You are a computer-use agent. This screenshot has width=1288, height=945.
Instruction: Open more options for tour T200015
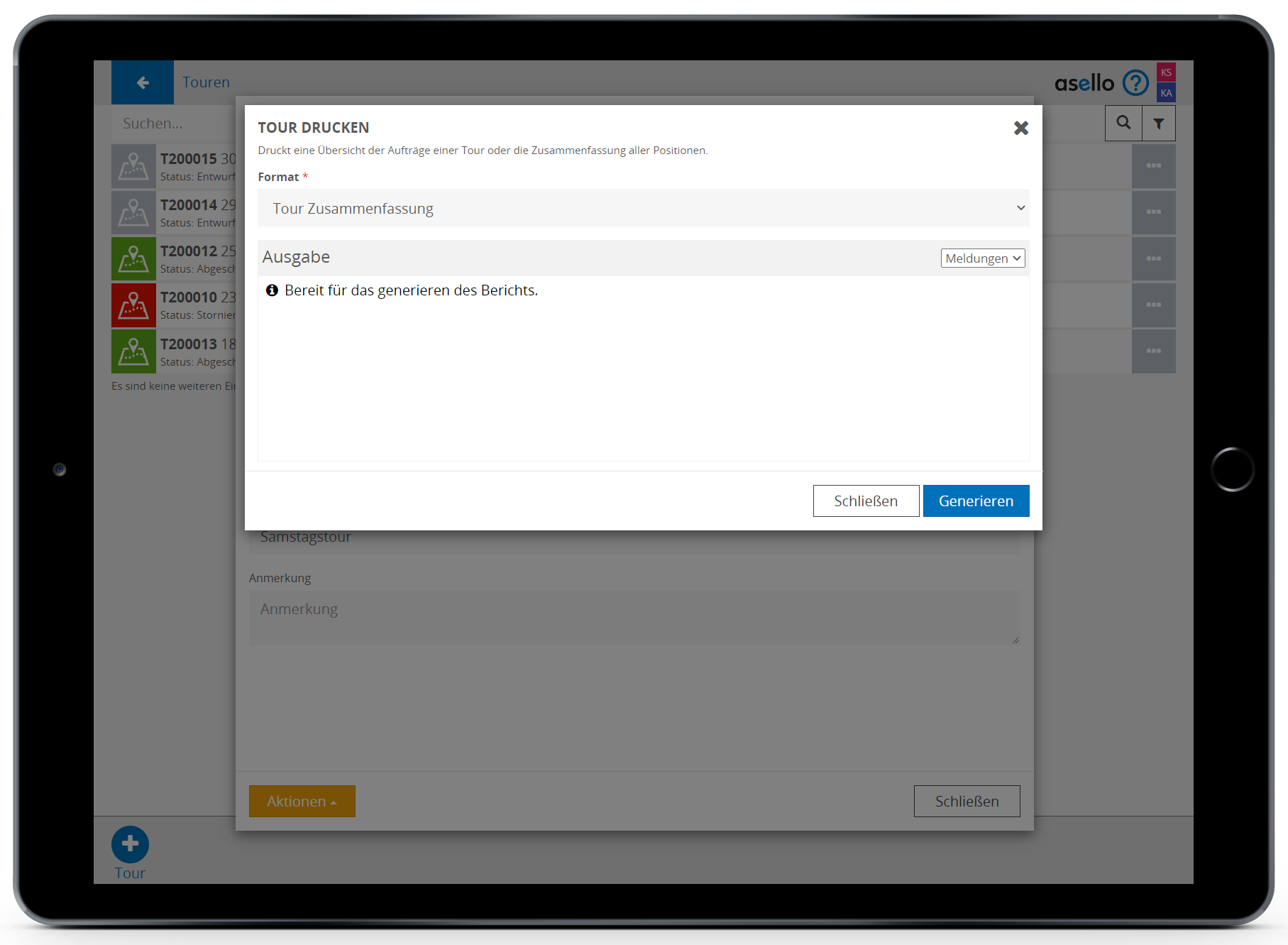1153,166
